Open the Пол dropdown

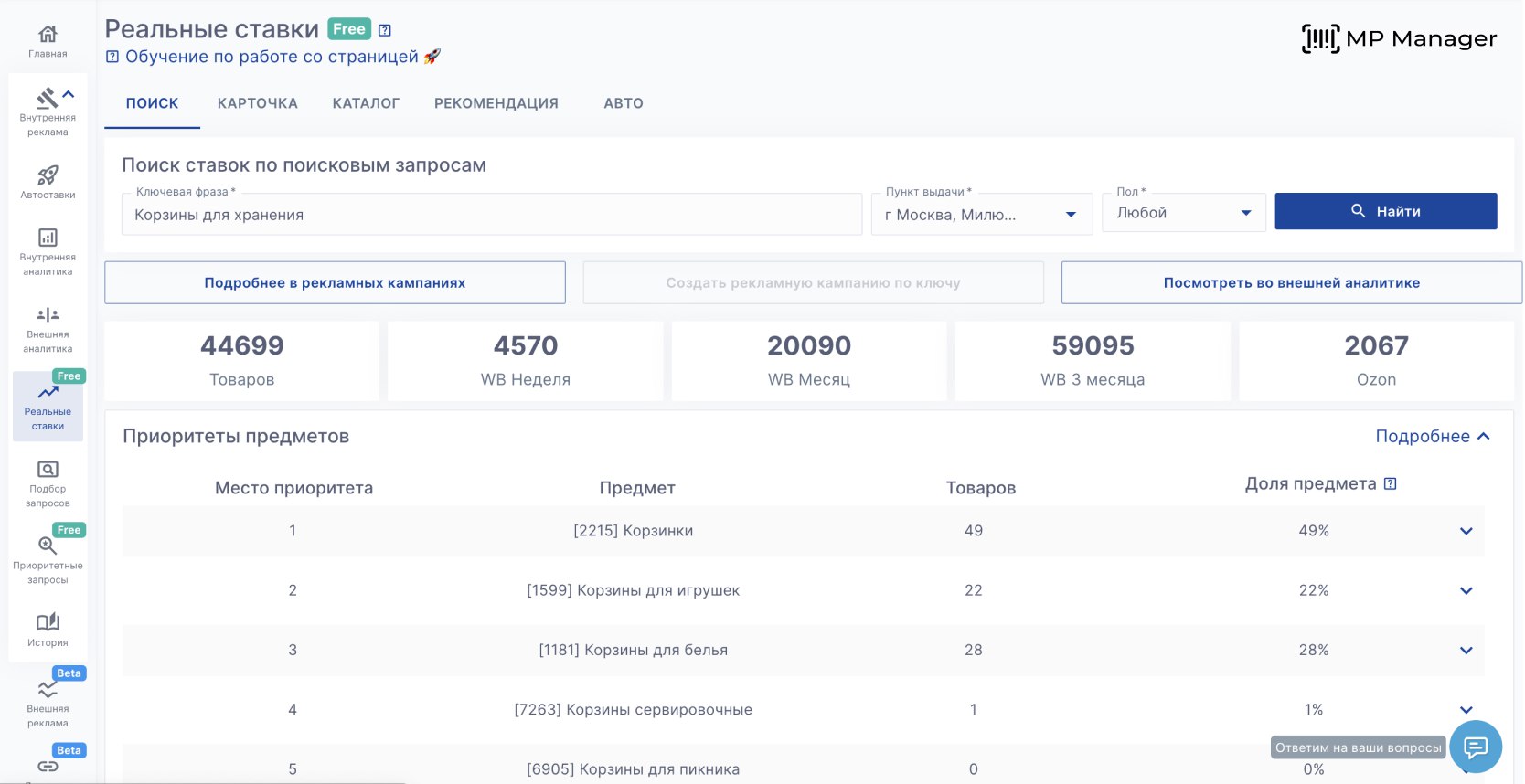pos(1245,213)
